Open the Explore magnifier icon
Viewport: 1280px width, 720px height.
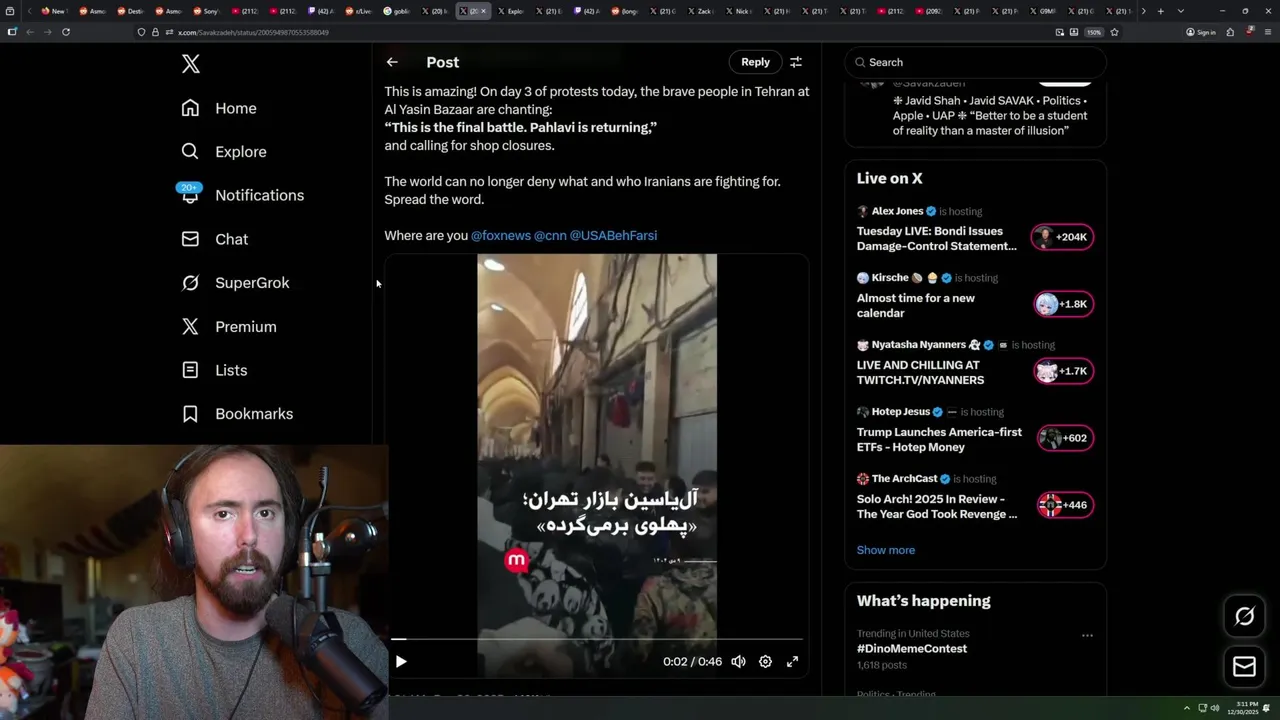(x=190, y=151)
